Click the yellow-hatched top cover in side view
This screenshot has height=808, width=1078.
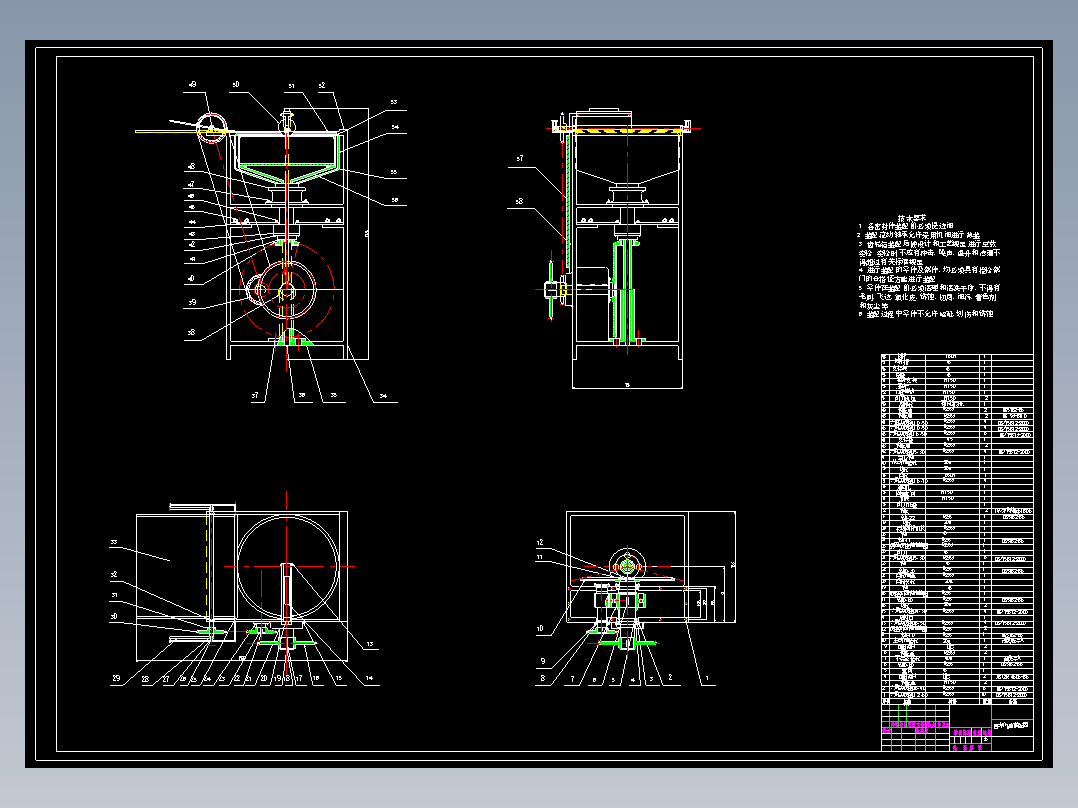click(627, 129)
